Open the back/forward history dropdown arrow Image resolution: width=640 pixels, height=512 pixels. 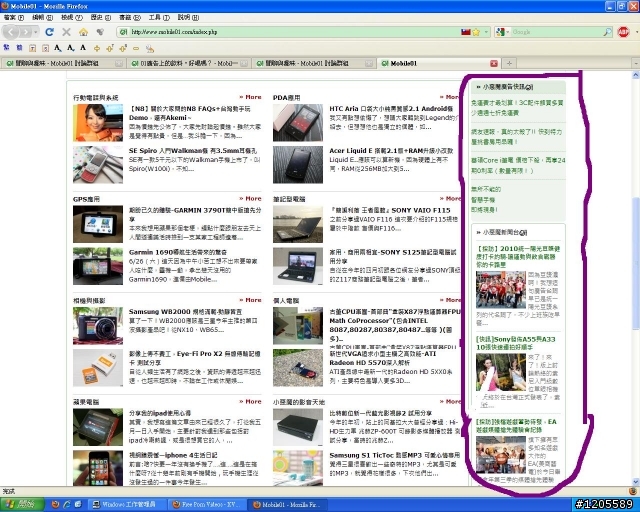point(36,32)
